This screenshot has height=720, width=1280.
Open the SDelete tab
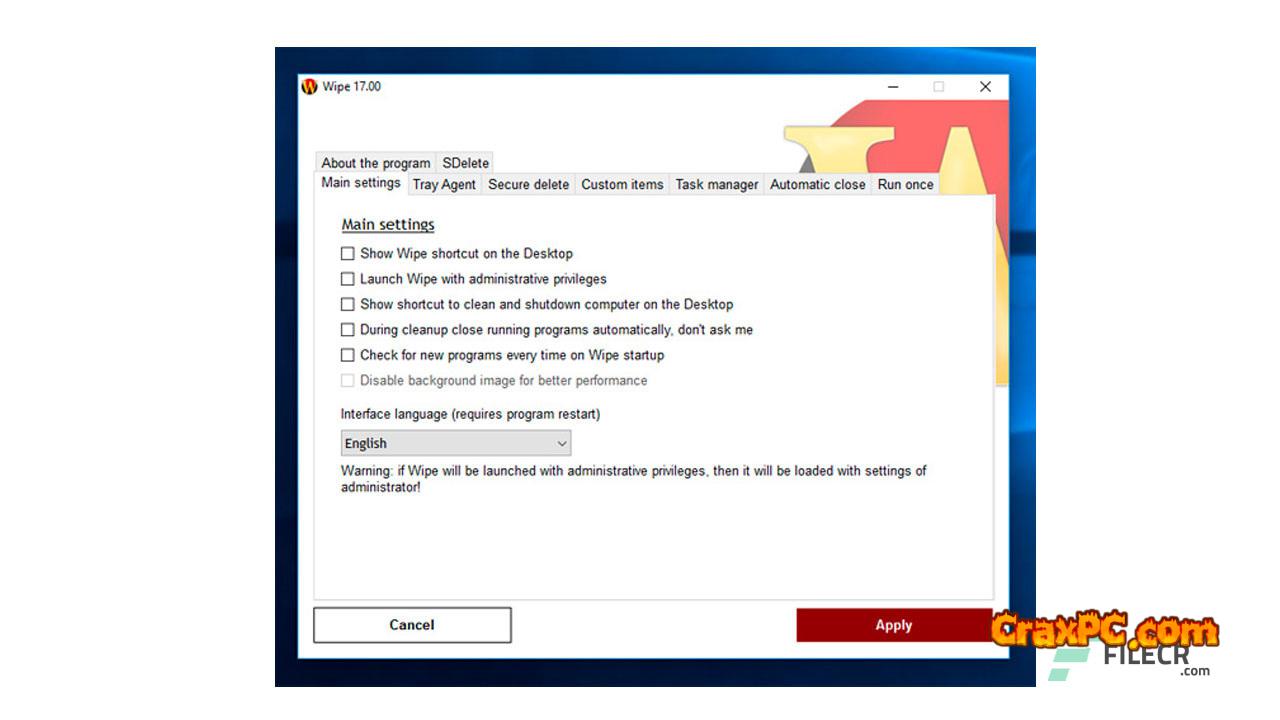[465, 163]
